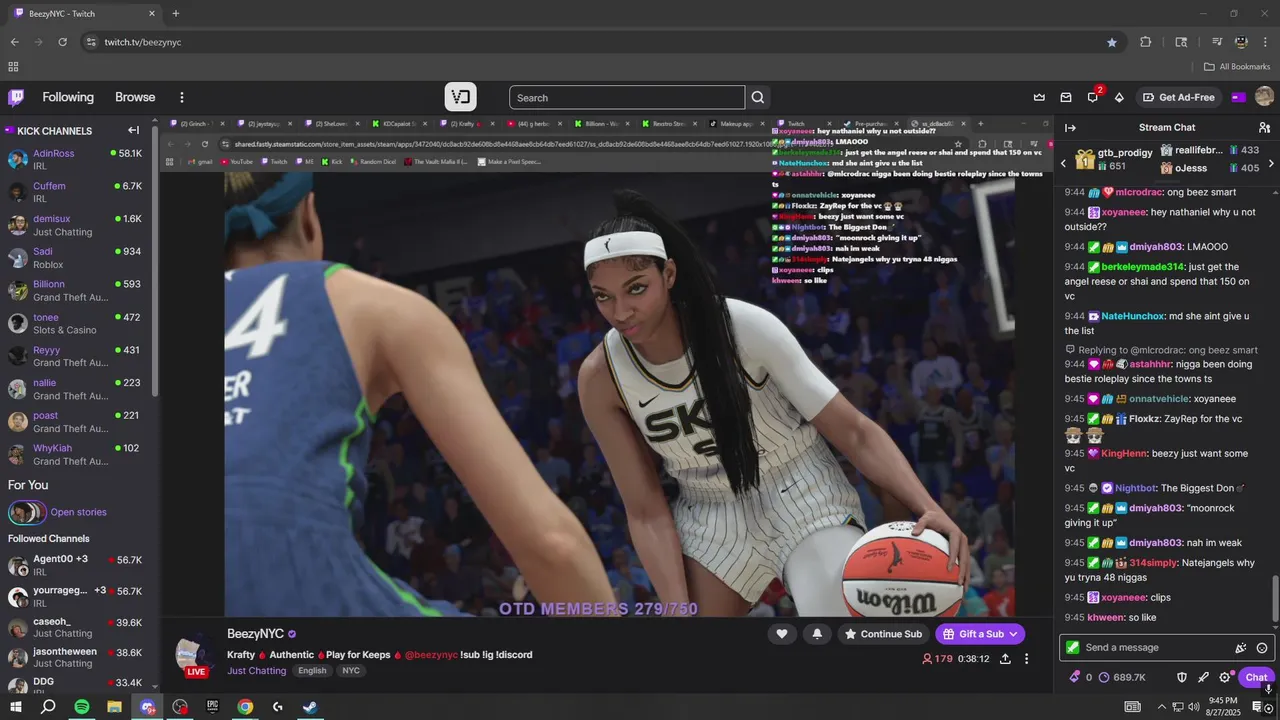Select the Billionn channel row
Screen dimensions: 1280x720
76,291
